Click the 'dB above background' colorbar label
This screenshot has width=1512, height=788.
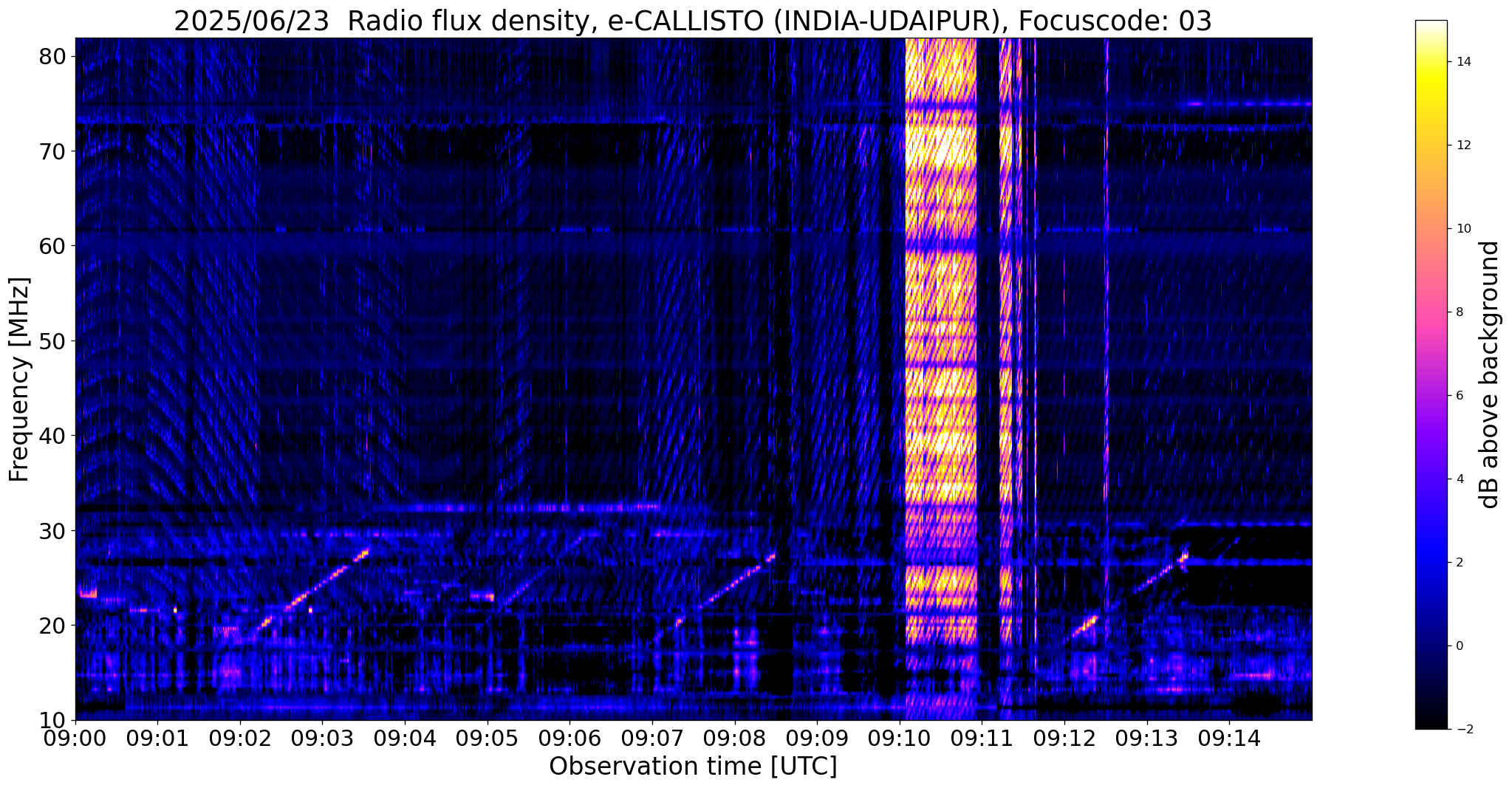[x=1490, y=374]
